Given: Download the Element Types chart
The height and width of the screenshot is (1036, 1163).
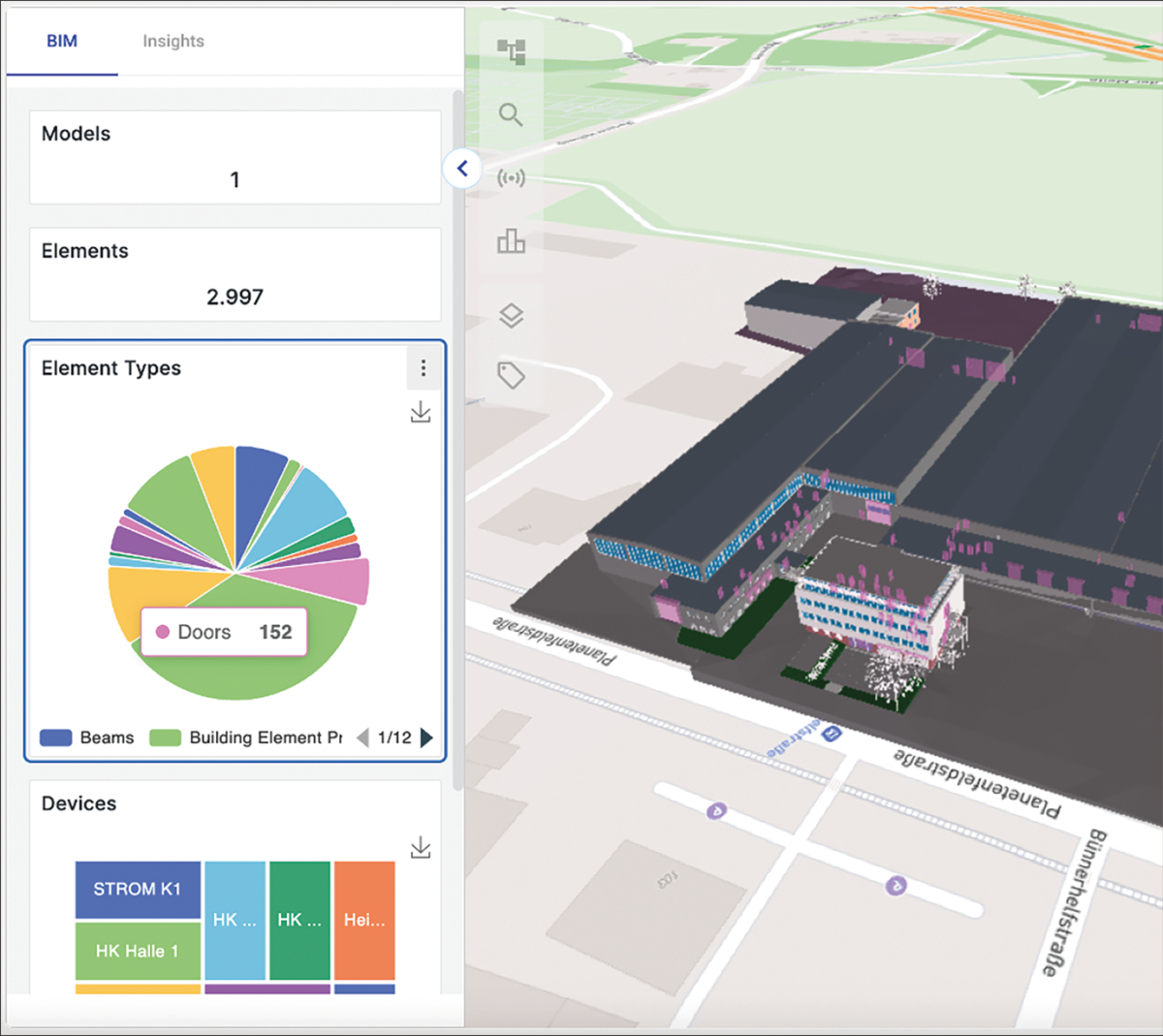Looking at the screenshot, I should coord(422,411).
